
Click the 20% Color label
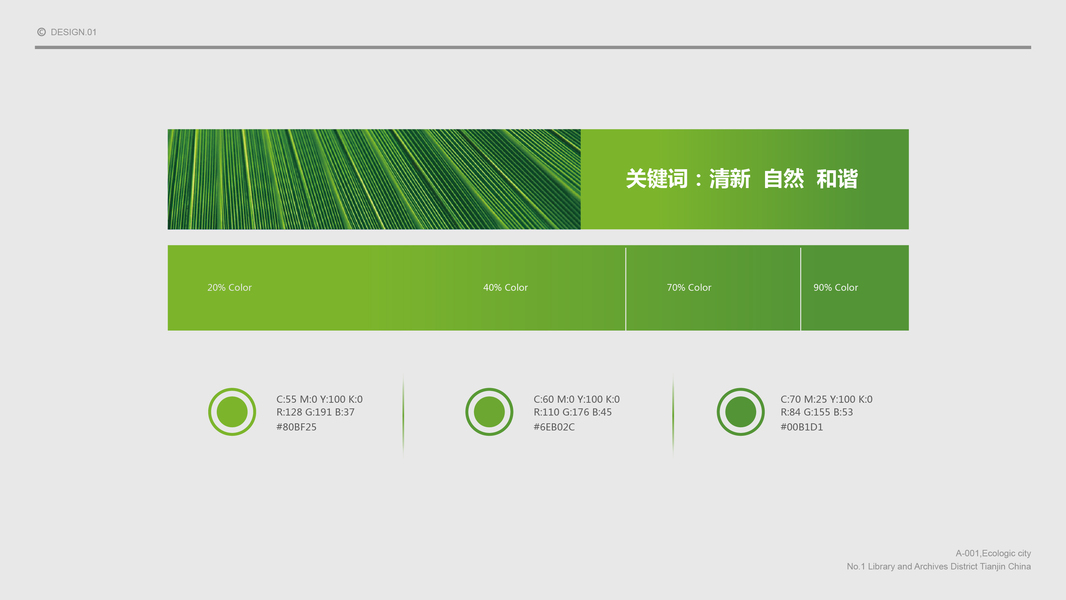229,287
